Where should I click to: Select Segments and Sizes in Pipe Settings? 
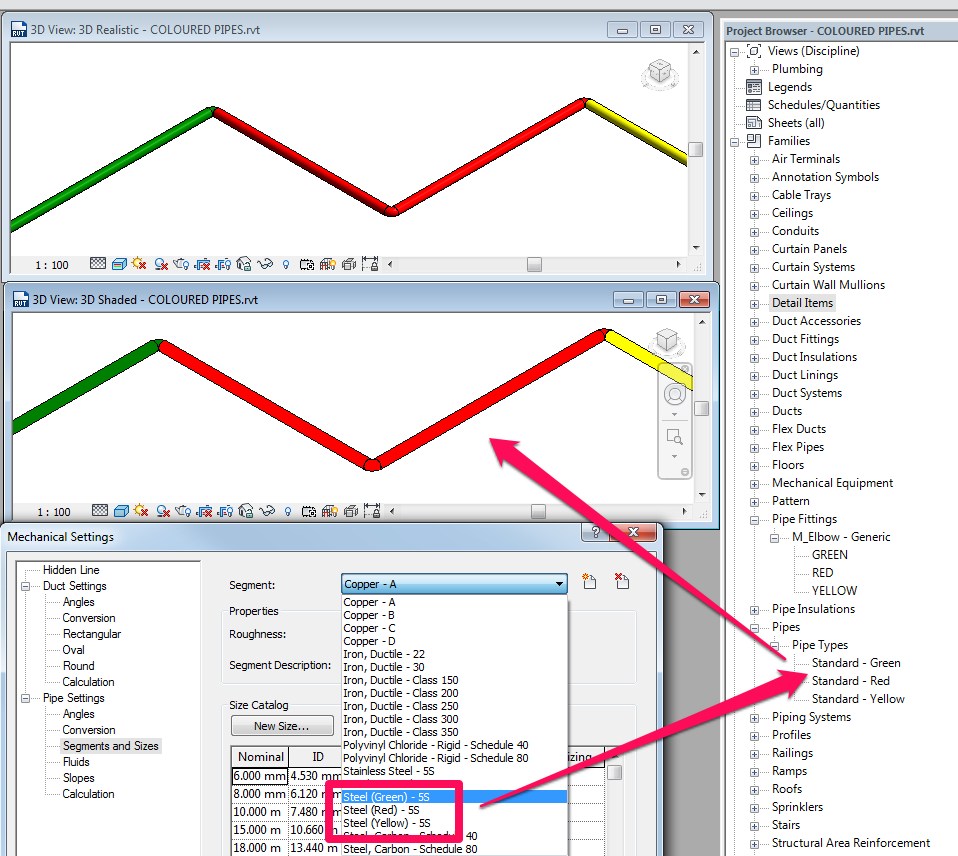pyautogui.click(x=111, y=745)
